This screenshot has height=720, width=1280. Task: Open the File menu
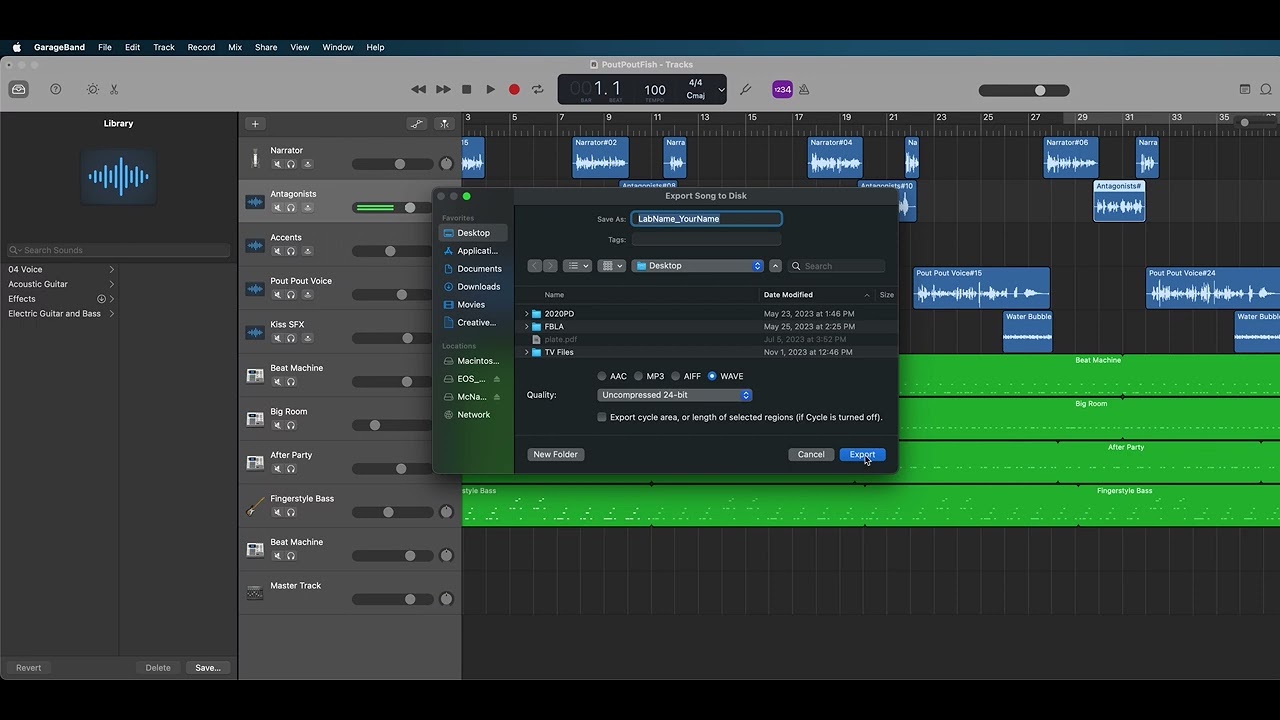click(x=105, y=47)
